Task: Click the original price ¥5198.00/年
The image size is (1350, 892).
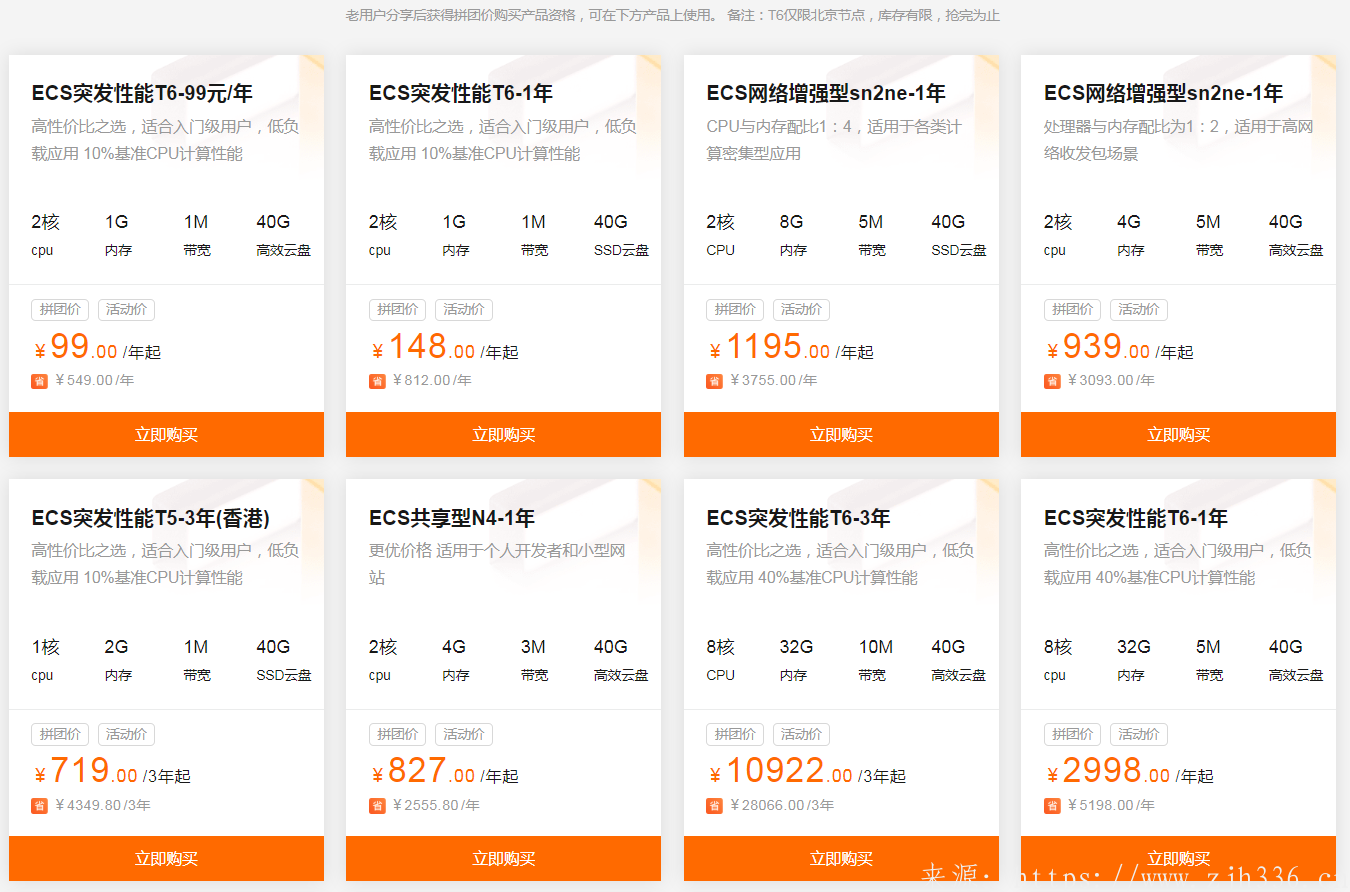Action: tap(1111, 806)
